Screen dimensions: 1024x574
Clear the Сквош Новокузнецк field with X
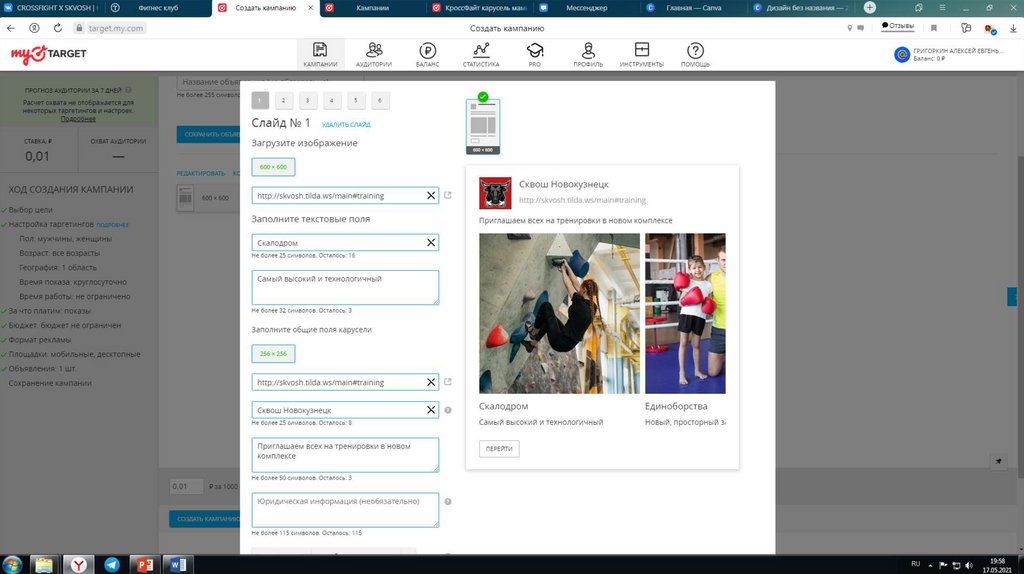click(431, 410)
